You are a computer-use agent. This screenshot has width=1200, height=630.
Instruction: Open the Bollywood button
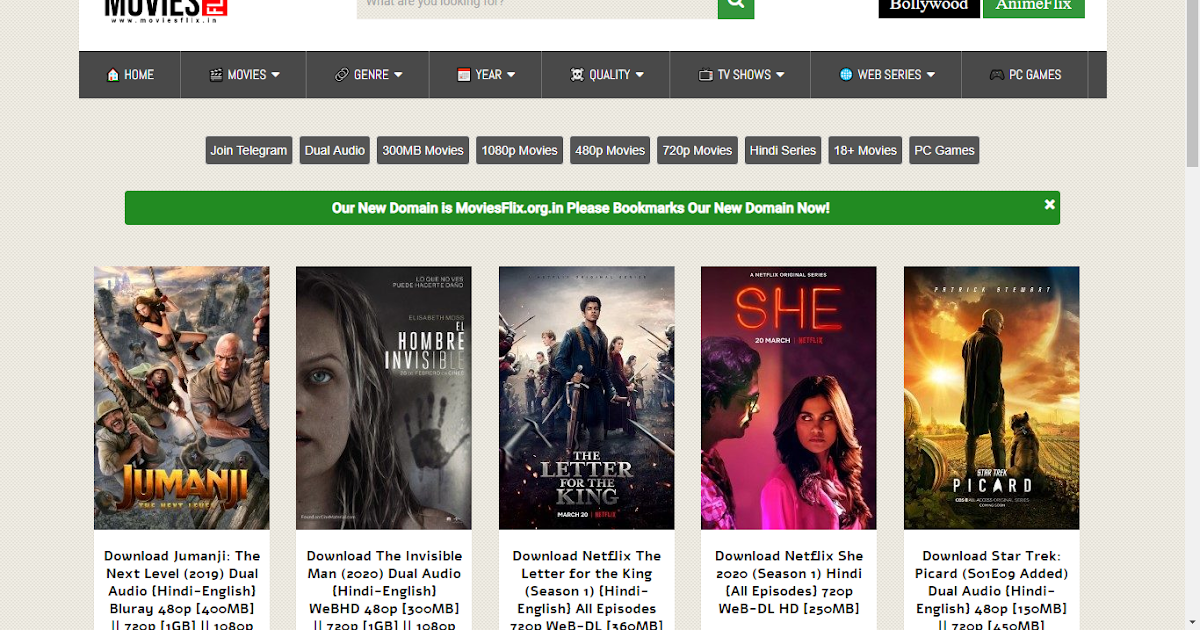(929, 8)
